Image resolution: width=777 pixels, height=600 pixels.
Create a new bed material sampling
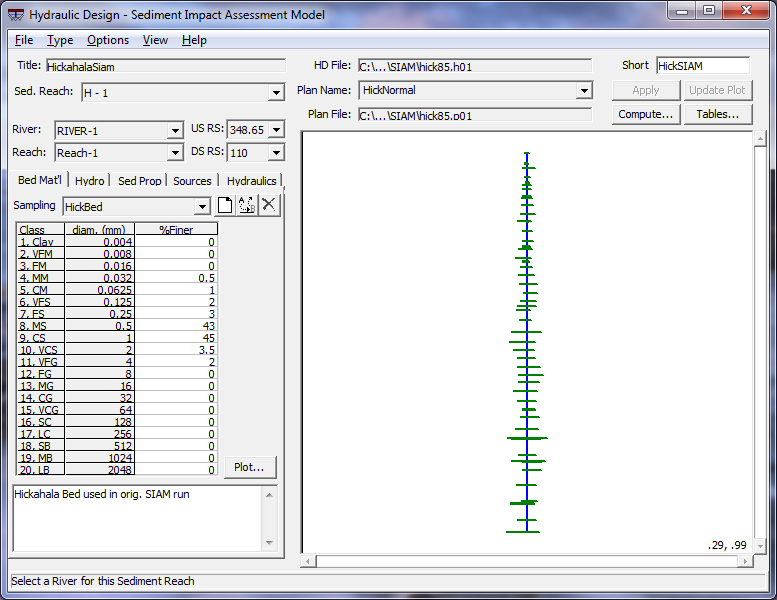pos(225,205)
